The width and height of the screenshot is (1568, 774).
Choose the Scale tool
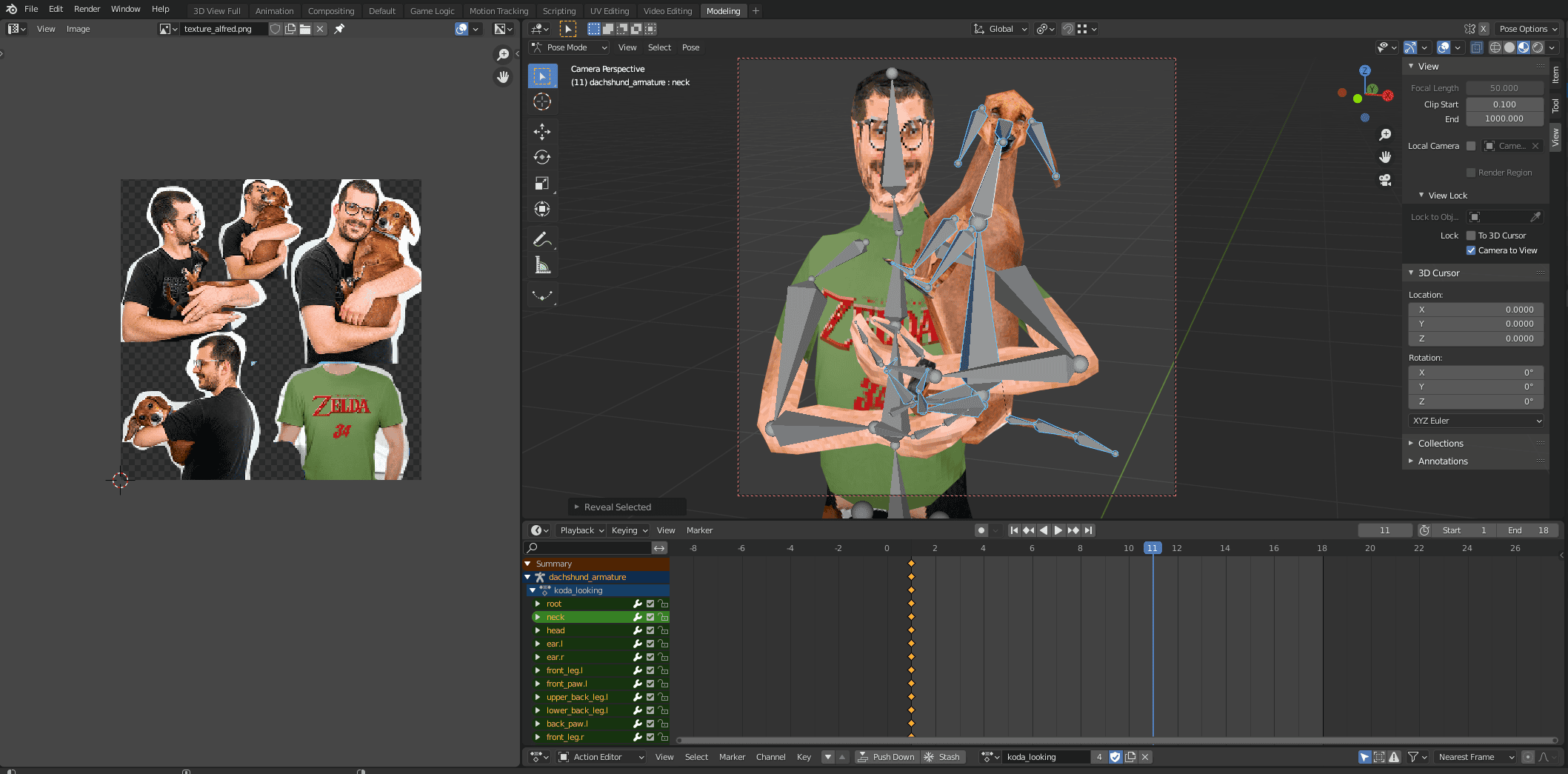542,184
